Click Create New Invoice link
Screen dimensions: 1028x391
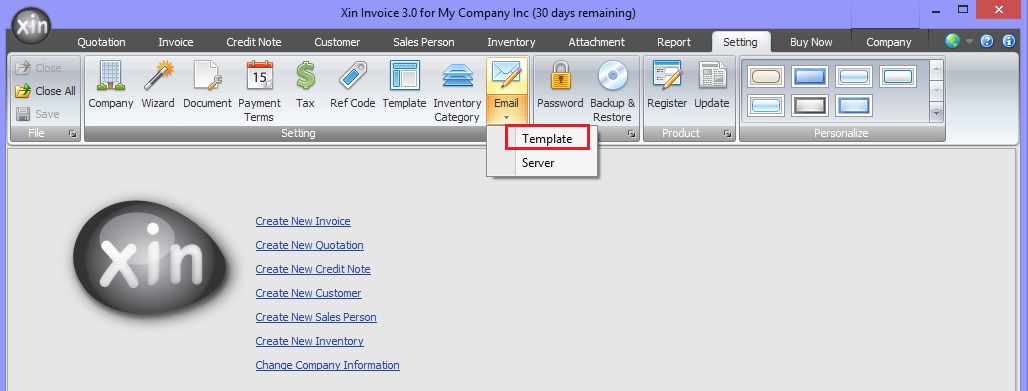tap(303, 221)
